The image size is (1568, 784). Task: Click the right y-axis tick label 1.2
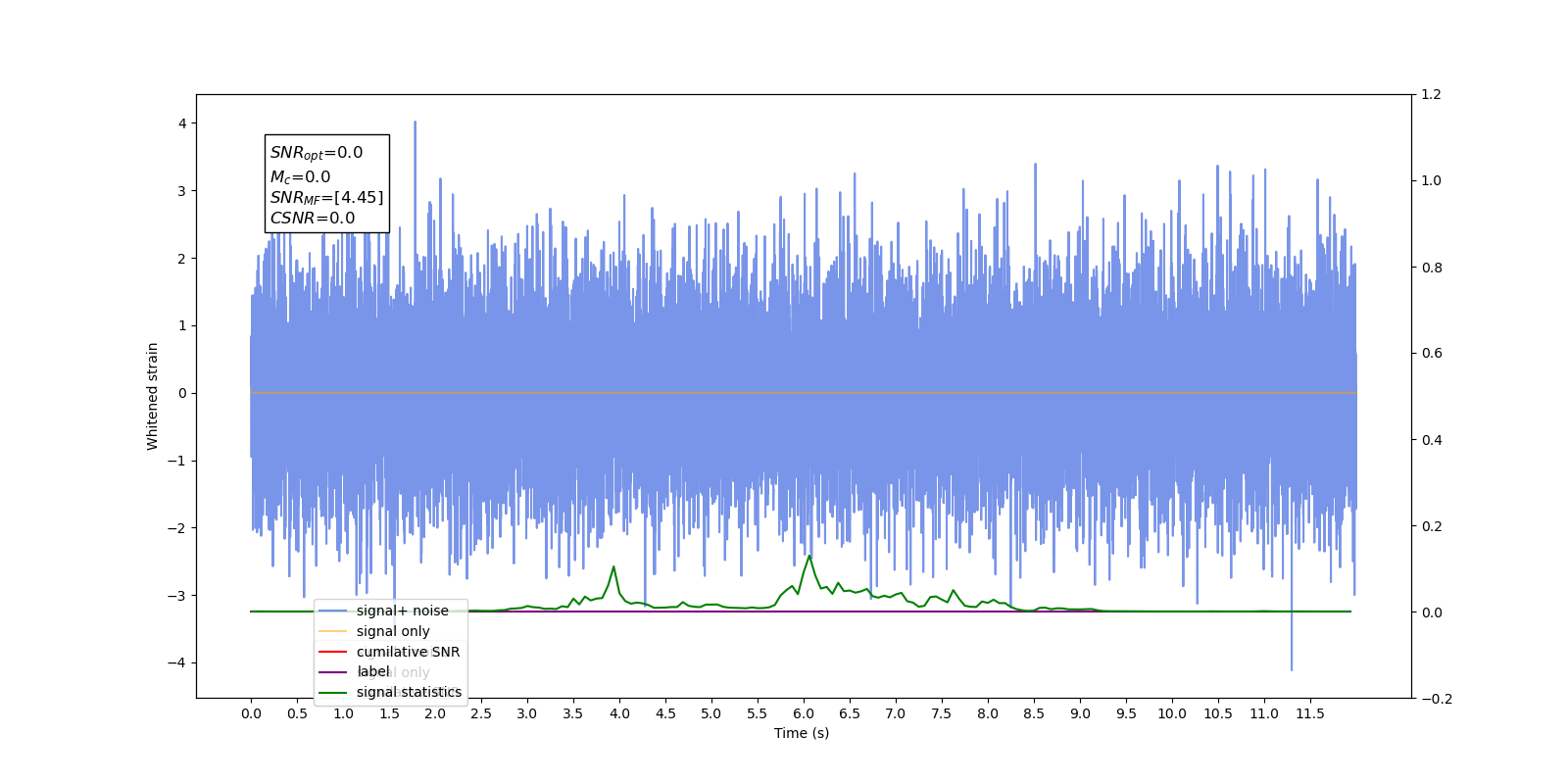[x=1432, y=95]
